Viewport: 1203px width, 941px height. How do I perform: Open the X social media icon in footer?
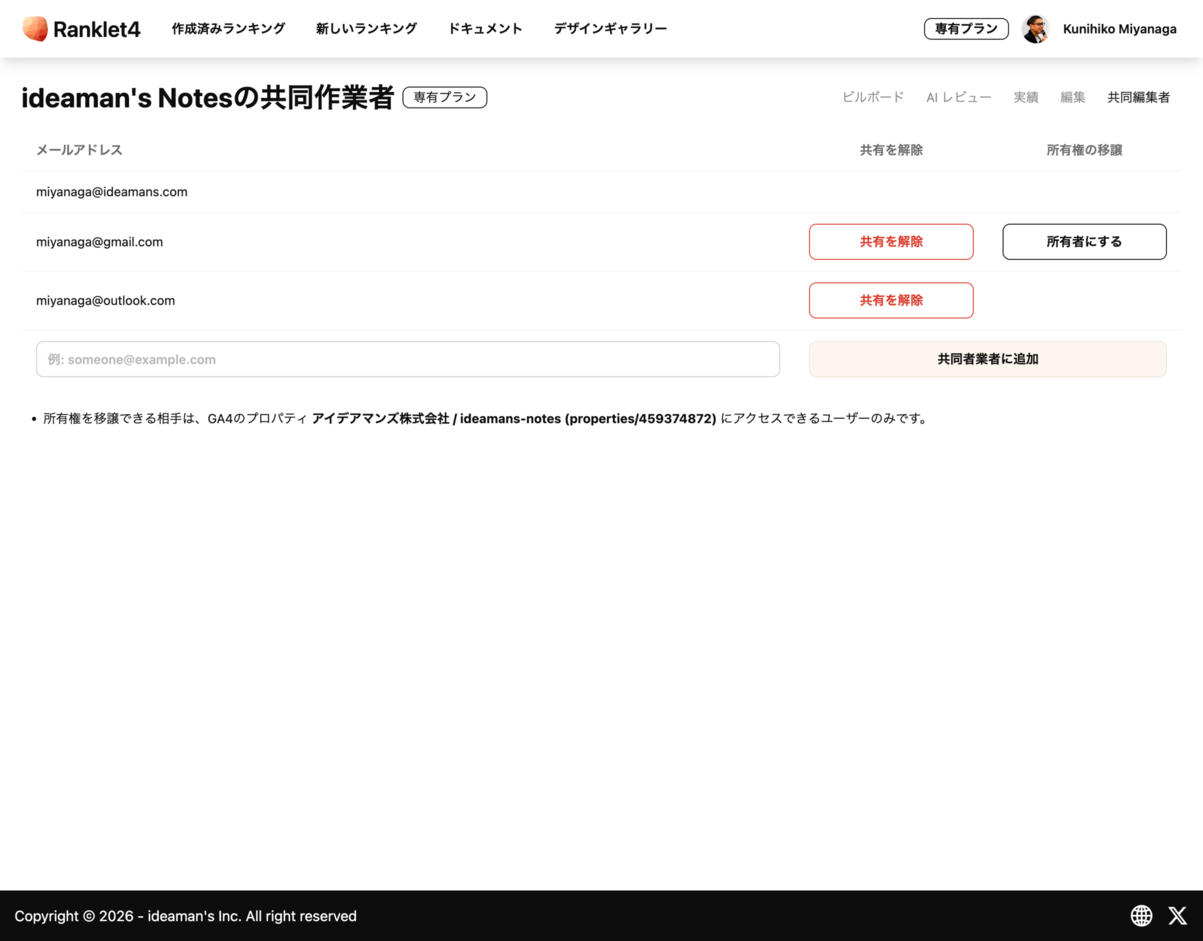1177,915
